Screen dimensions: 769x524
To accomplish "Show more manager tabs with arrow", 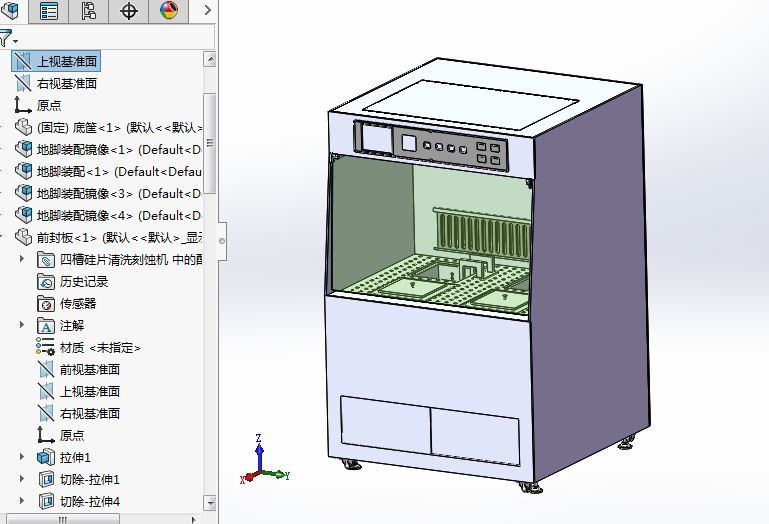I will coord(207,10).
